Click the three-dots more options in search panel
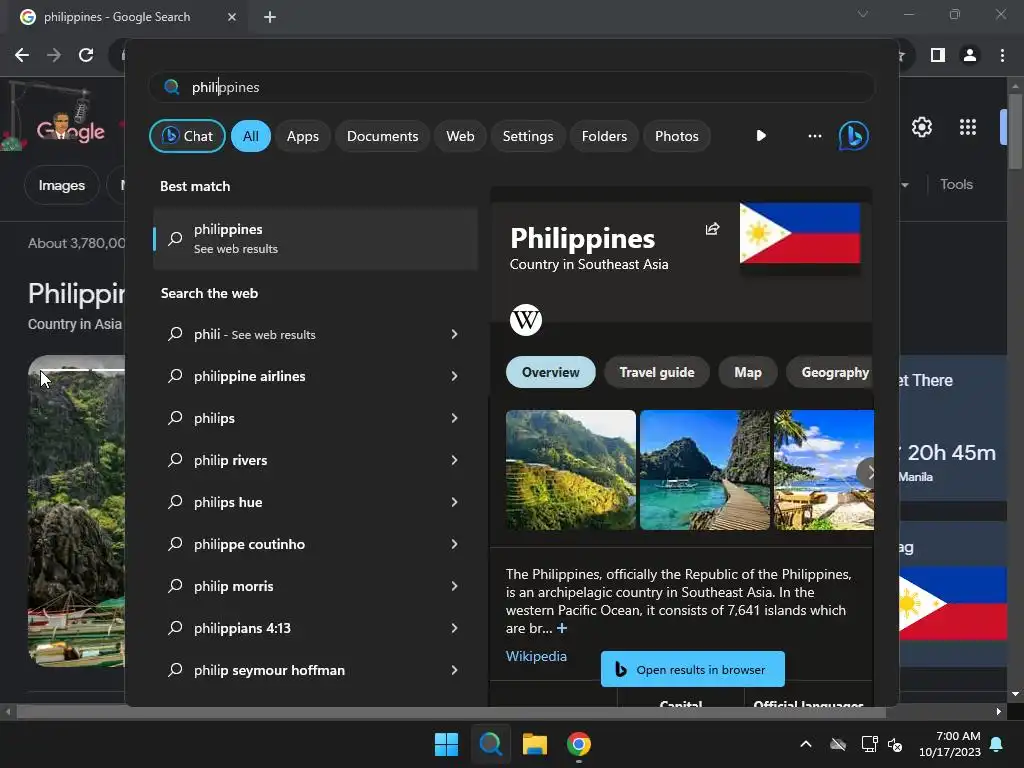 (x=814, y=136)
